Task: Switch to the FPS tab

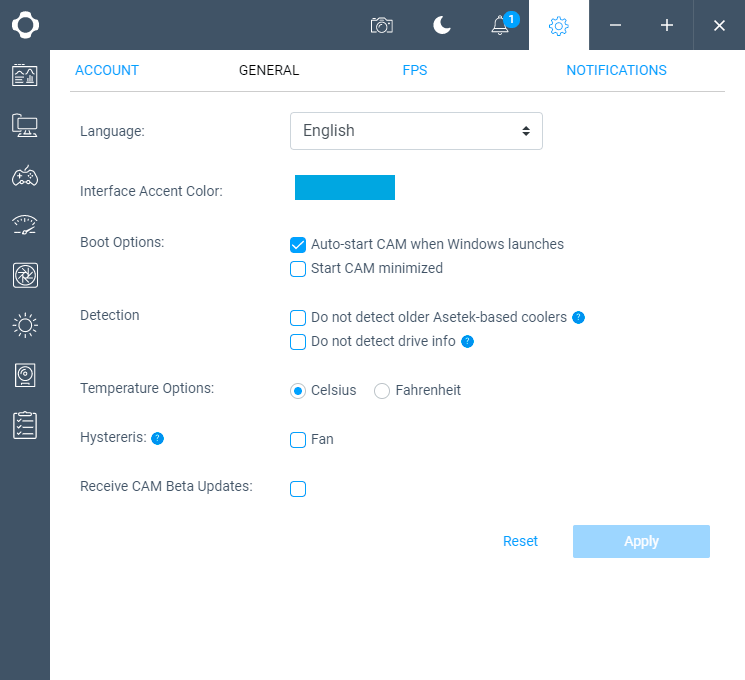Action: [415, 70]
